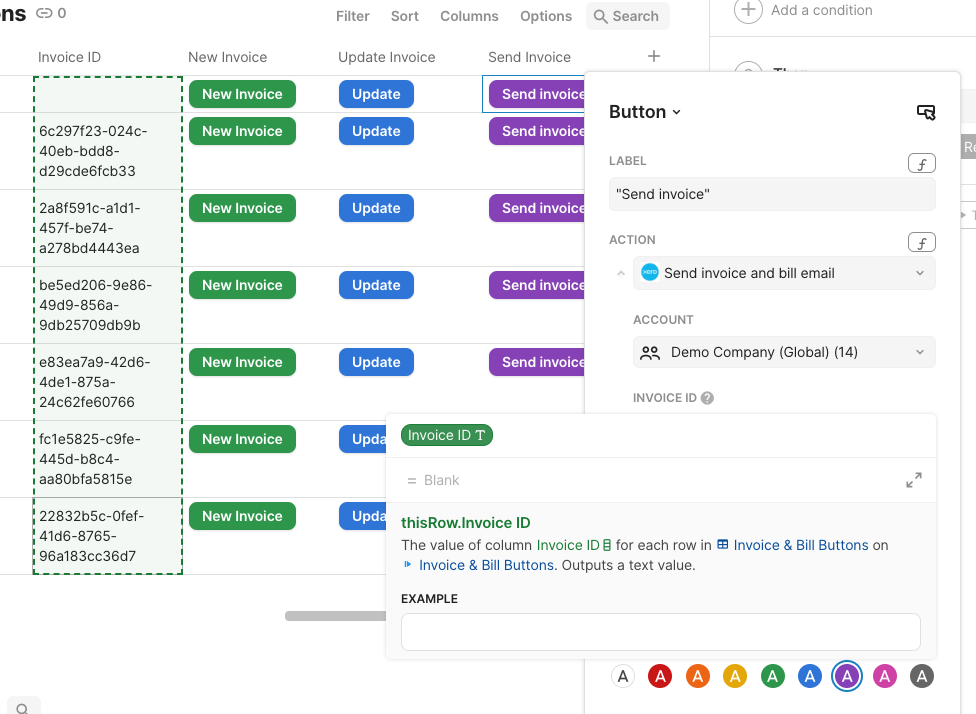This screenshot has height=714, width=976.
Task: Click Update button in row e83ea7a9
Action: tap(376, 362)
